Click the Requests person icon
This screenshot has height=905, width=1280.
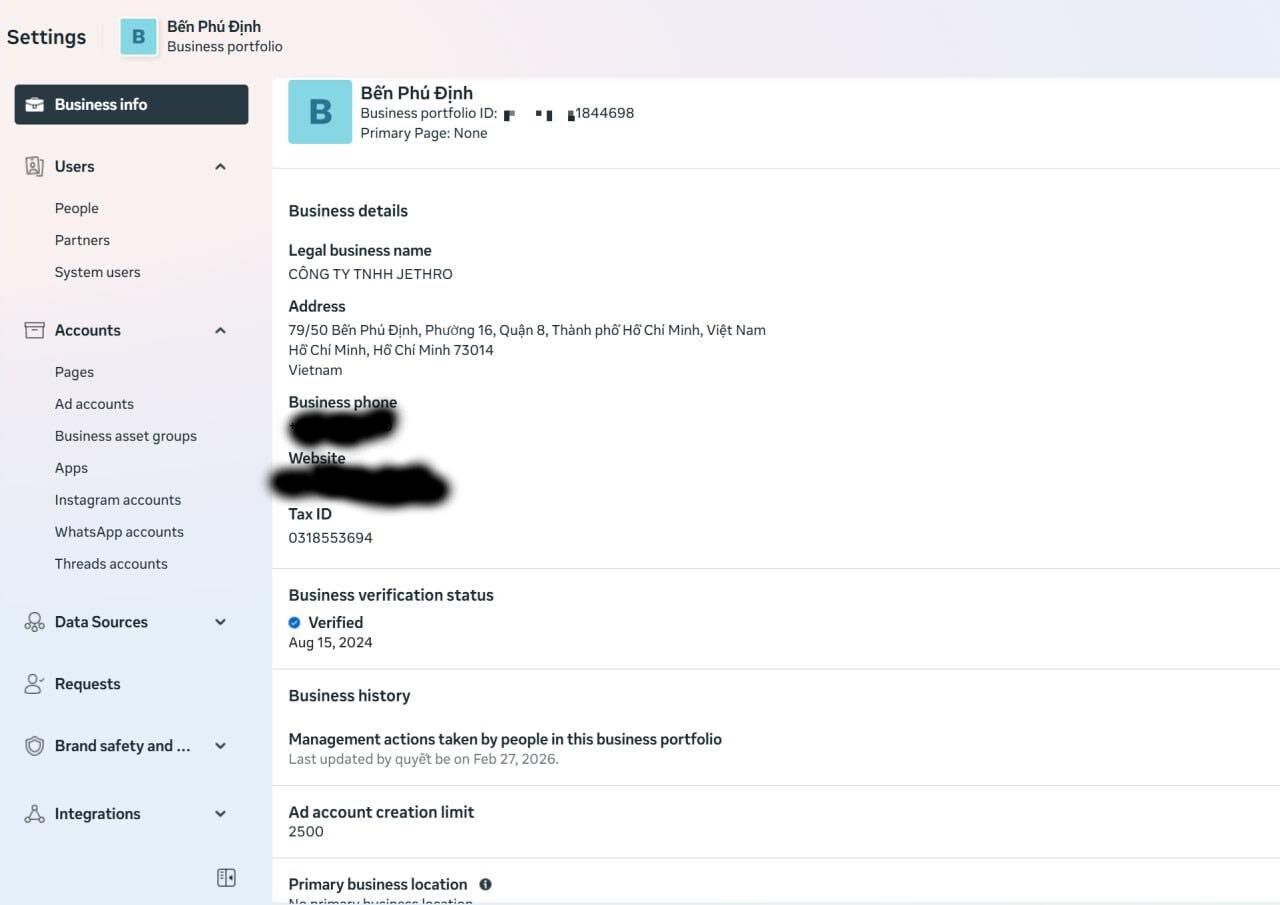tap(35, 684)
